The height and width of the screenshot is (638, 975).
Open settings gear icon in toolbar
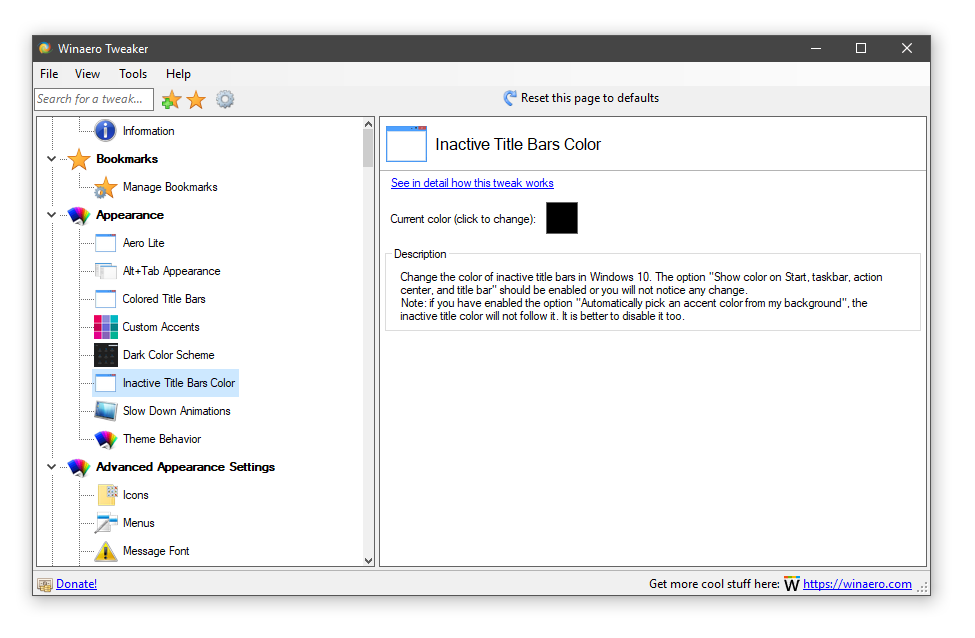[225, 99]
